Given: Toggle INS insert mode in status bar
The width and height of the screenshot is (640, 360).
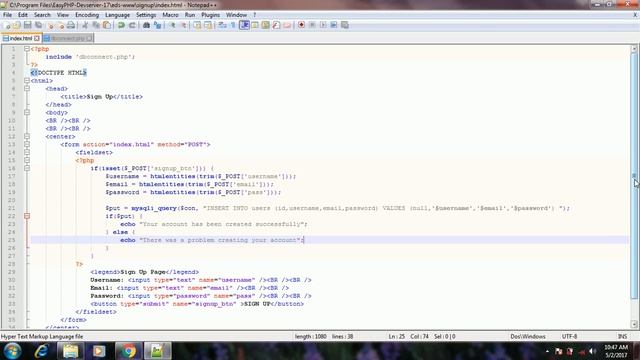Looking at the screenshot, I should pos(622,337).
